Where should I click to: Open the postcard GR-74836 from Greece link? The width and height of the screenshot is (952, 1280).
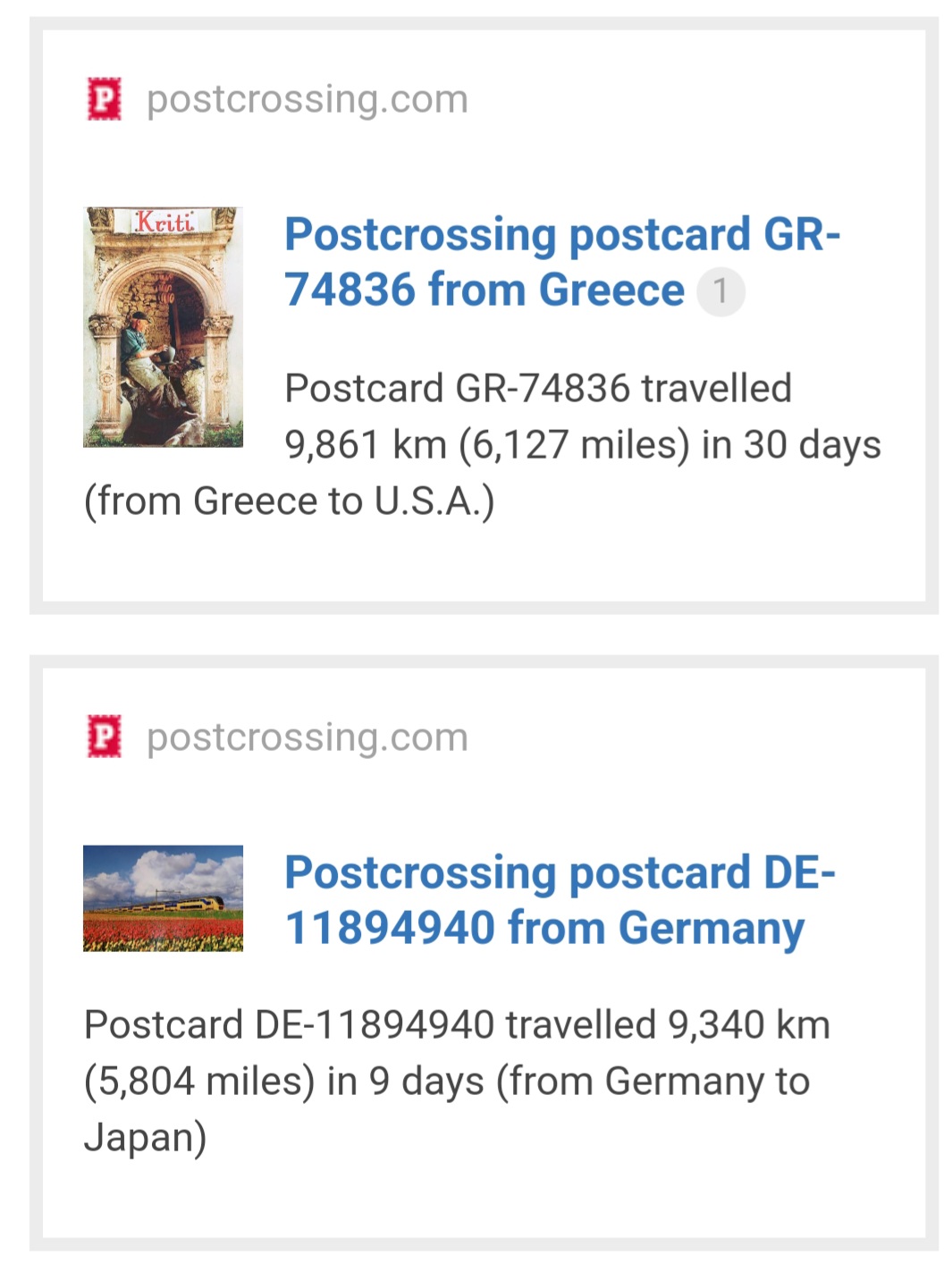(561, 262)
